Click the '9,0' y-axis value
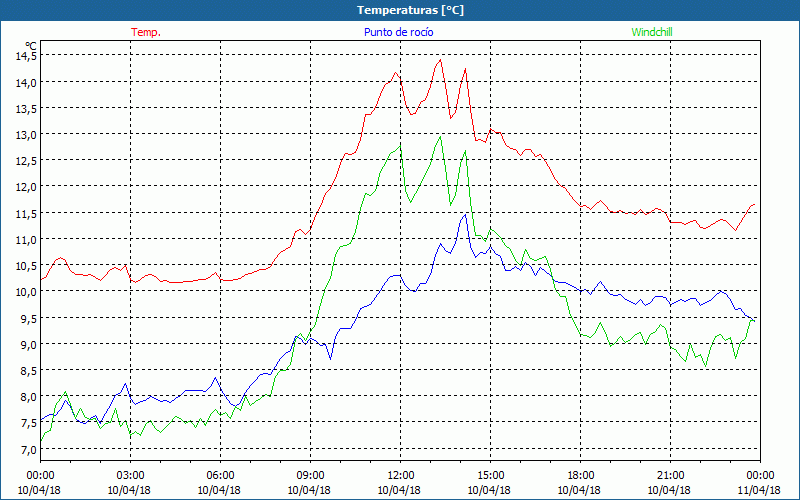The width and height of the screenshot is (800, 500). [29, 344]
